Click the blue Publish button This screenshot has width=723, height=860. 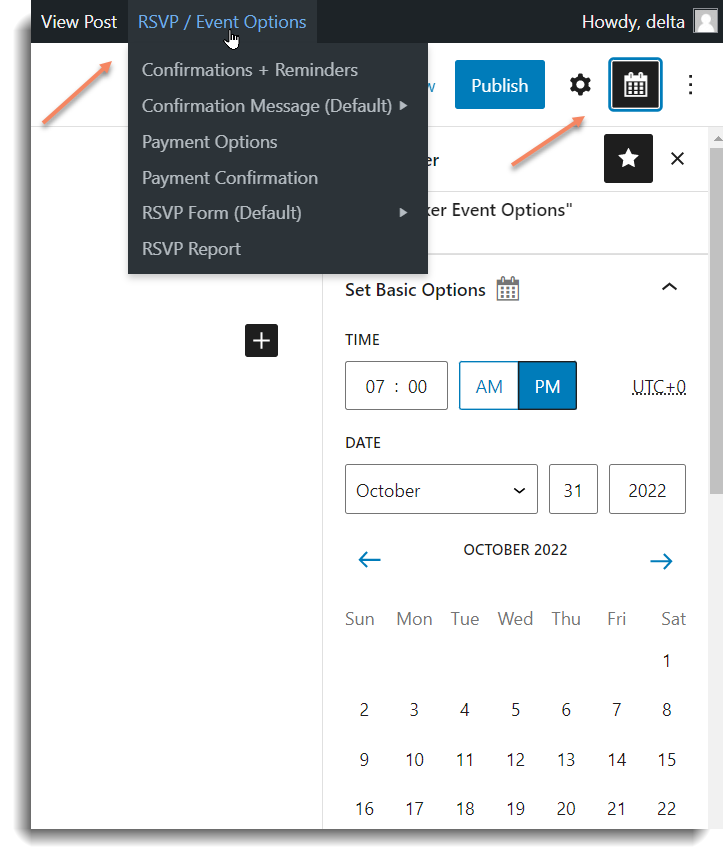coord(499,85)
